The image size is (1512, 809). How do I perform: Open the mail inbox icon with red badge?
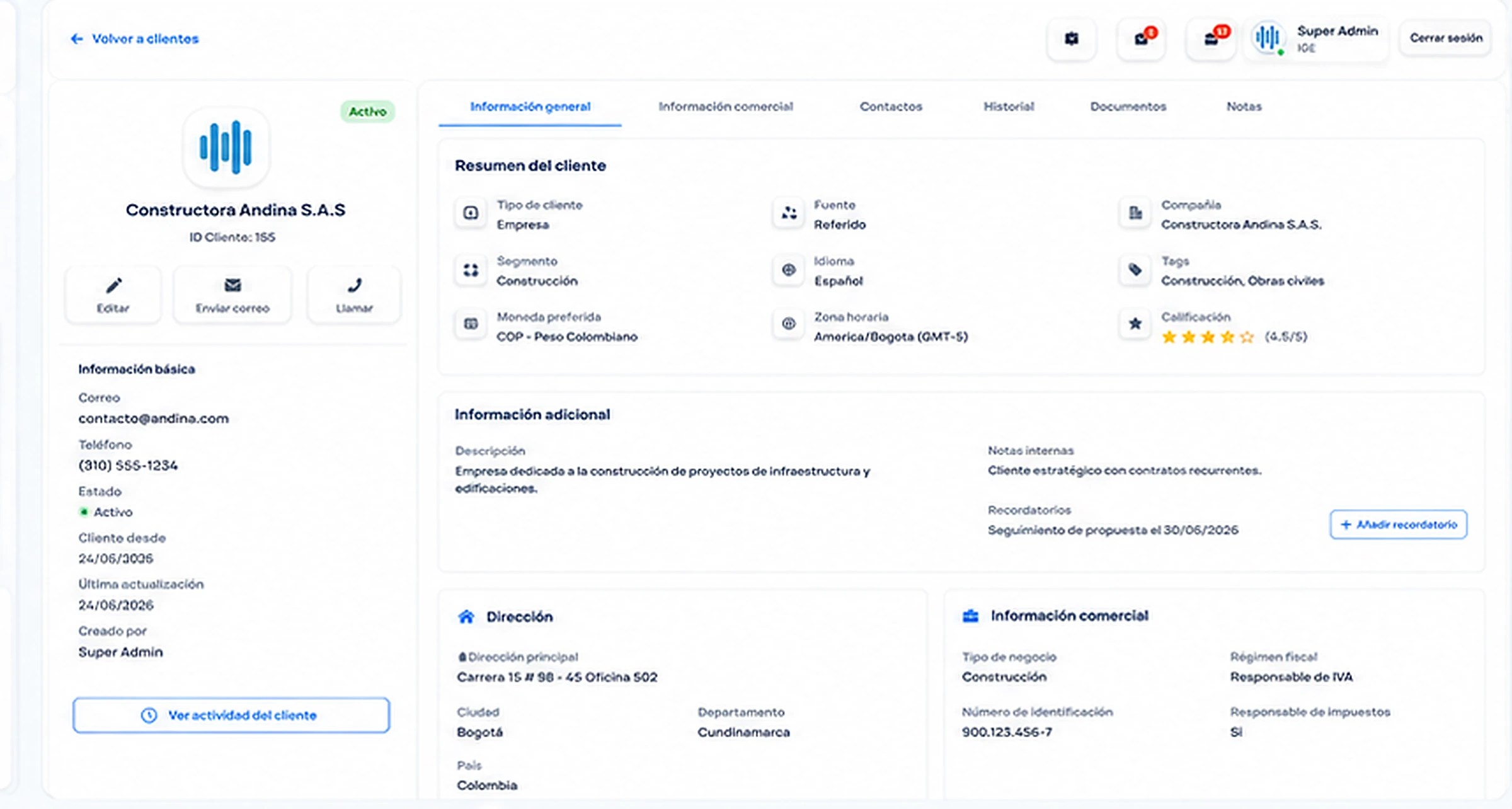click(1141, 39)
